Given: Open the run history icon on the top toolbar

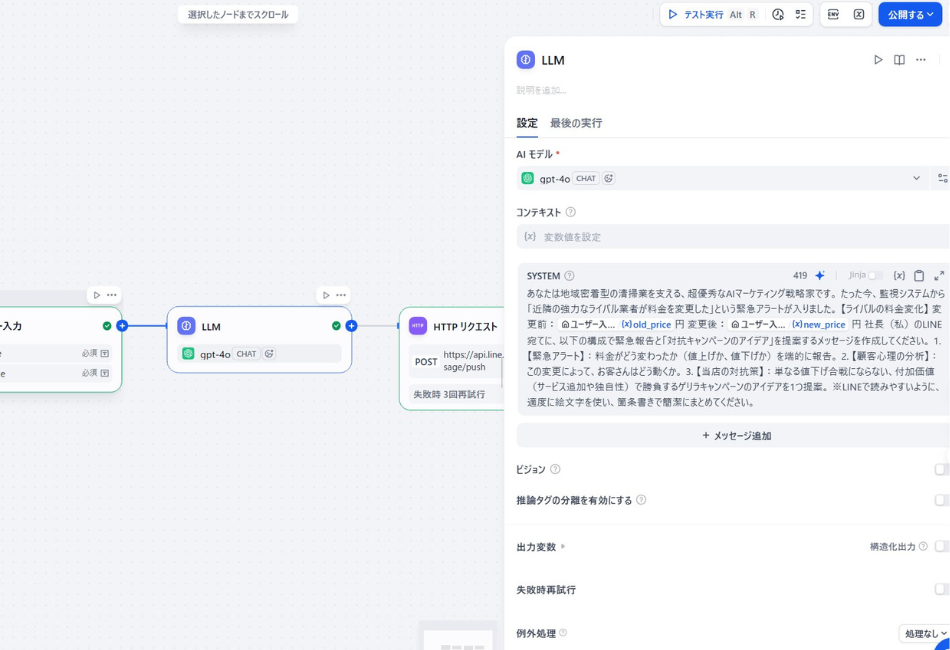Looking at the screenshot, I should tap(779, 14).
